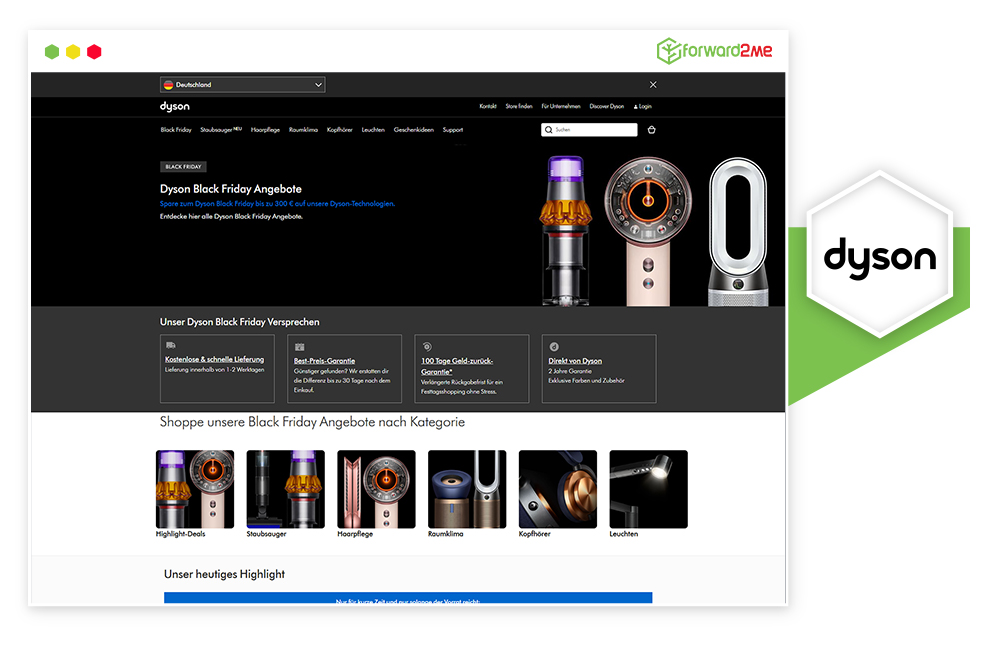Click the Dyson logo
Viewport: 1000px width, 650px height.
click(x=173, y=106)
